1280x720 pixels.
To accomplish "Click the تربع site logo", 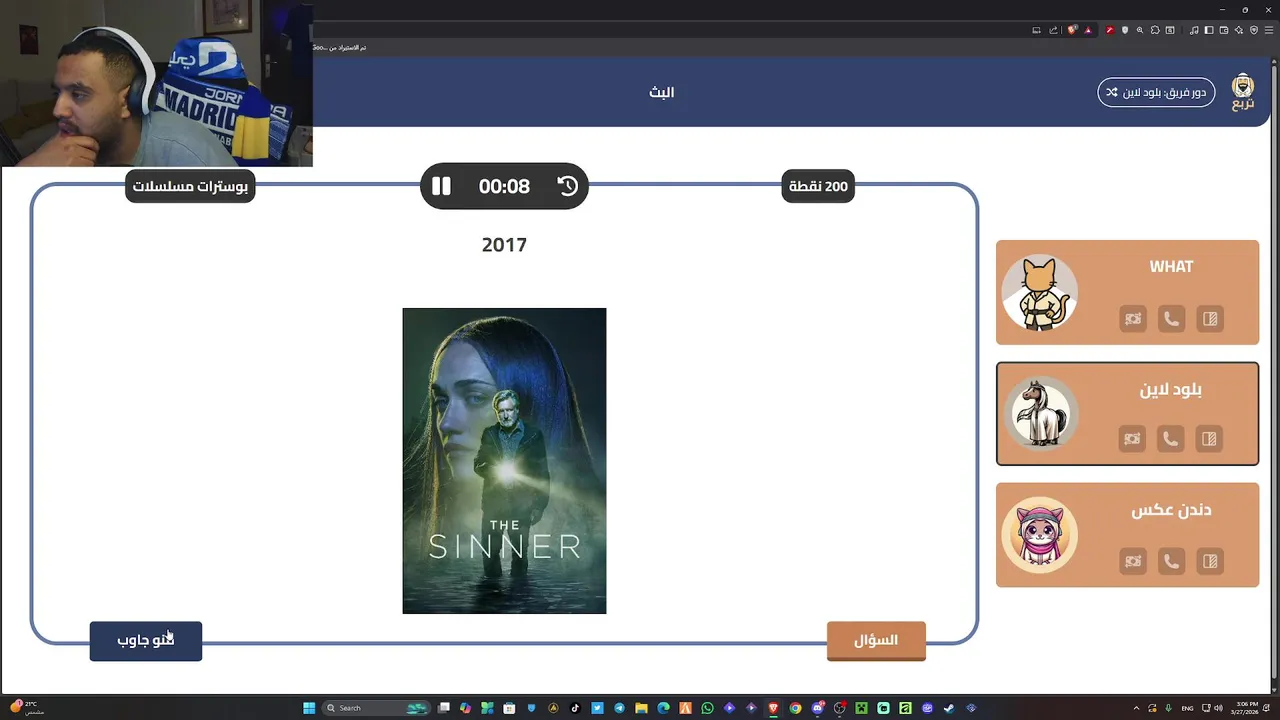I will tap(1243, 91).
